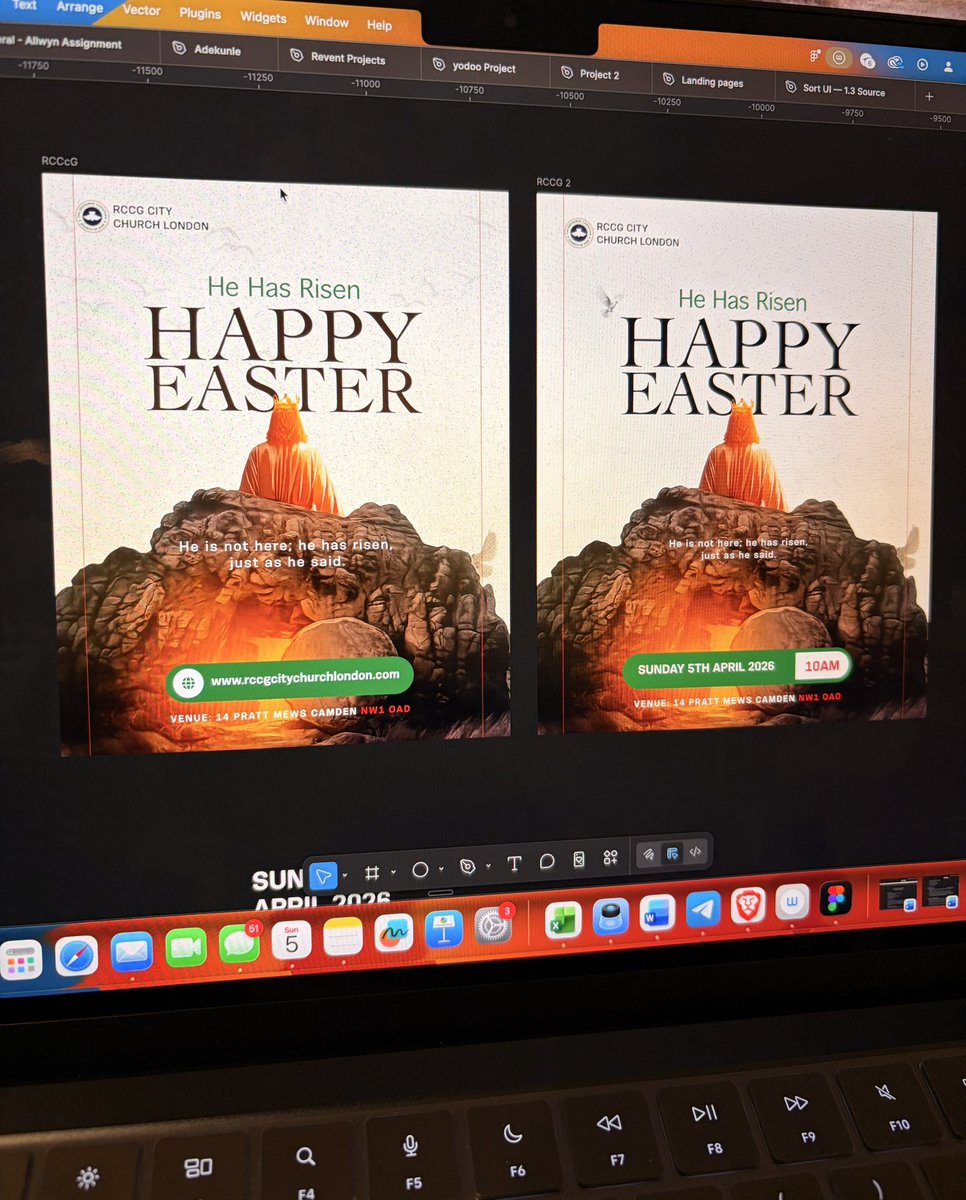Open the Plugins menu
This screenshot has height=1200, width=966.
200,14
